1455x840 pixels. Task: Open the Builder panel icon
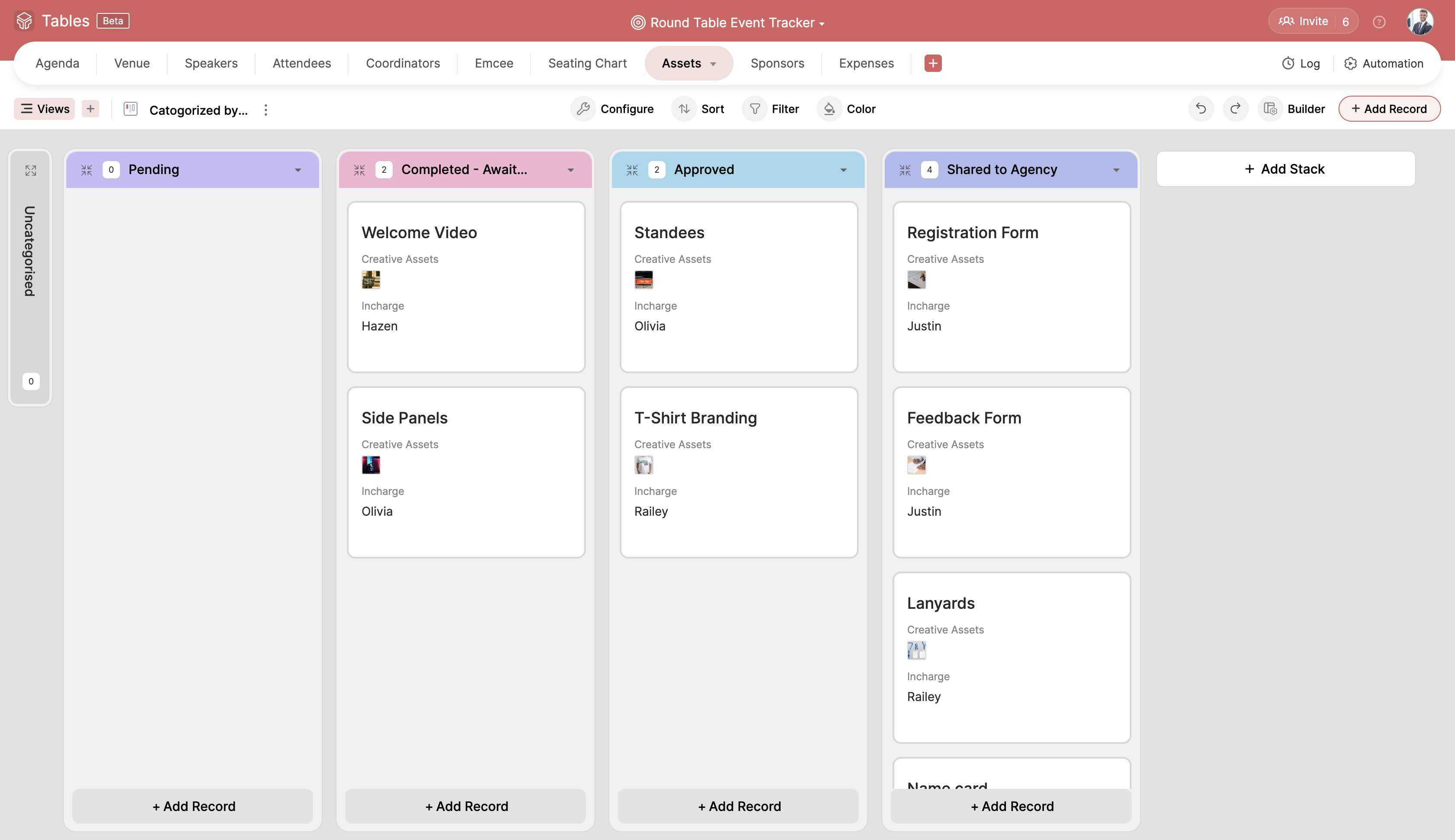[x=1271, y=108]
